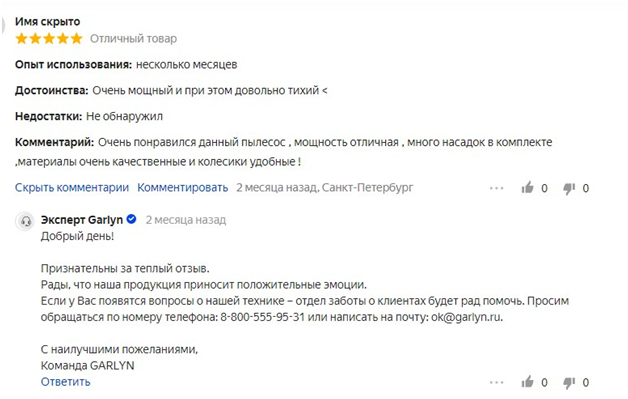Like the vacuum cleaner review with thumbs up

click(527, 187)
